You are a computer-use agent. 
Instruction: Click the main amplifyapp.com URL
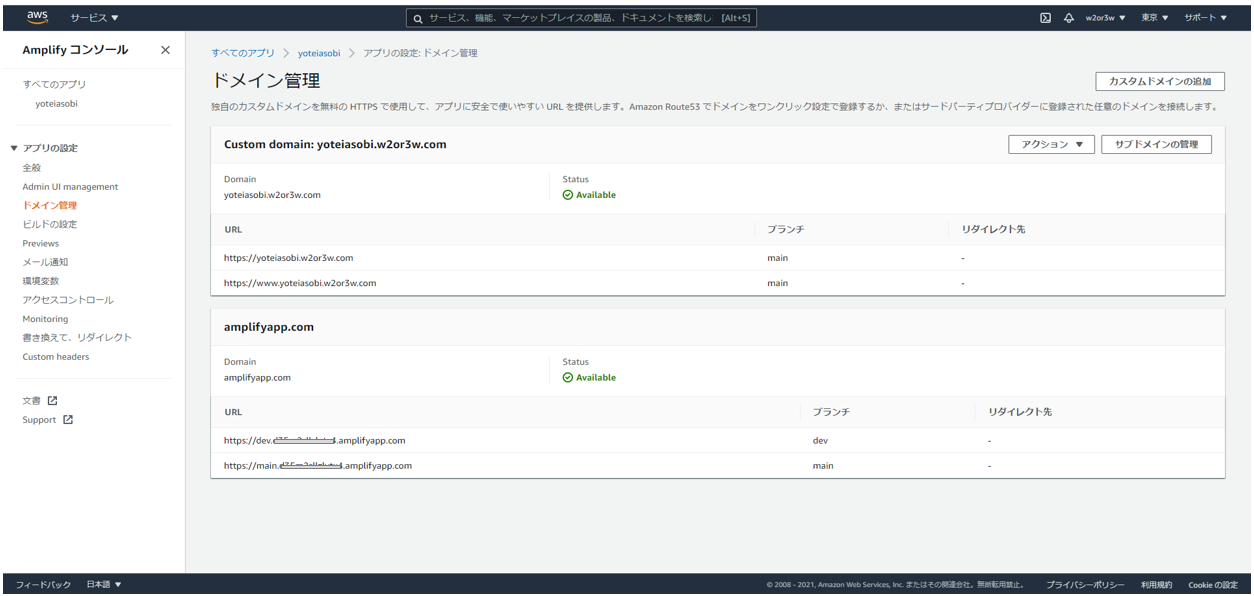pos(318,466)
